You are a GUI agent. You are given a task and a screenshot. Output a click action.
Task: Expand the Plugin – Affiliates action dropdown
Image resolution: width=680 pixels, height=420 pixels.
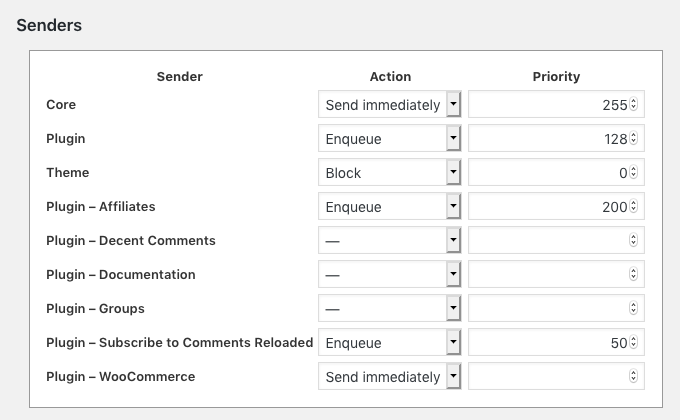pyautogui.click(x=389, y=206)
